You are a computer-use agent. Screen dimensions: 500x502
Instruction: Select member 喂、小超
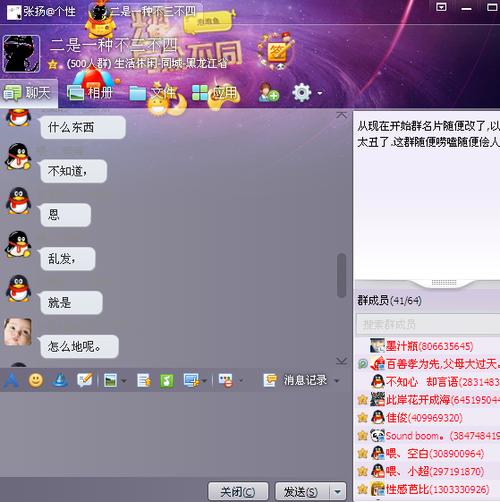(x=428, y=471)
